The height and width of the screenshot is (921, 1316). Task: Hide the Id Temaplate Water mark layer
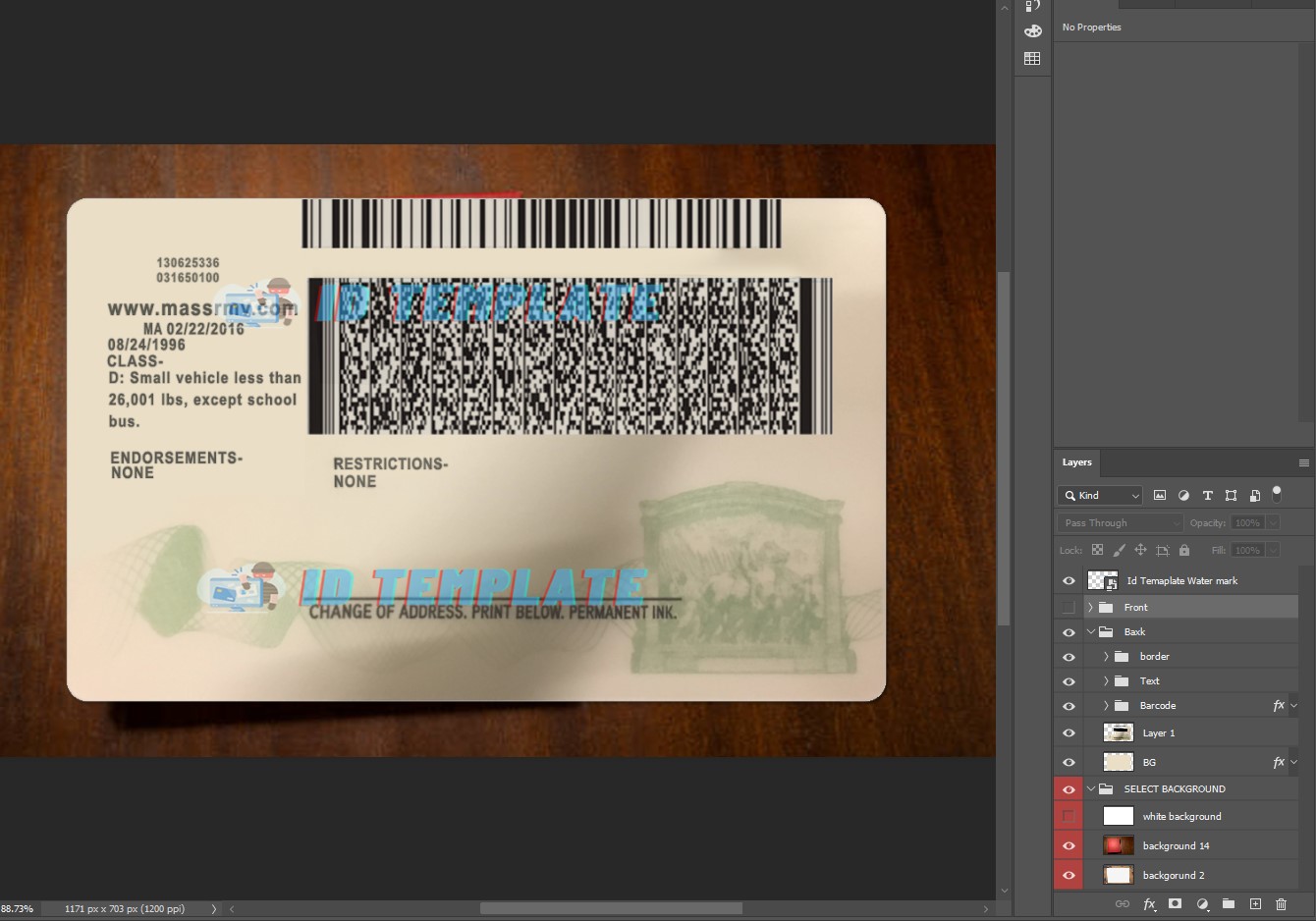1069,581
